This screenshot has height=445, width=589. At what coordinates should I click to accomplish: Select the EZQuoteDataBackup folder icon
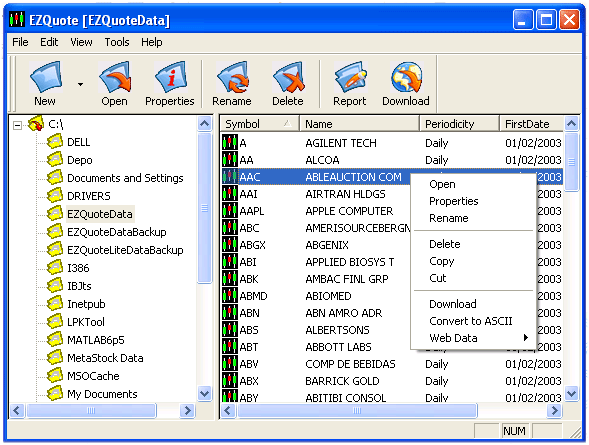tap(55, 232)
